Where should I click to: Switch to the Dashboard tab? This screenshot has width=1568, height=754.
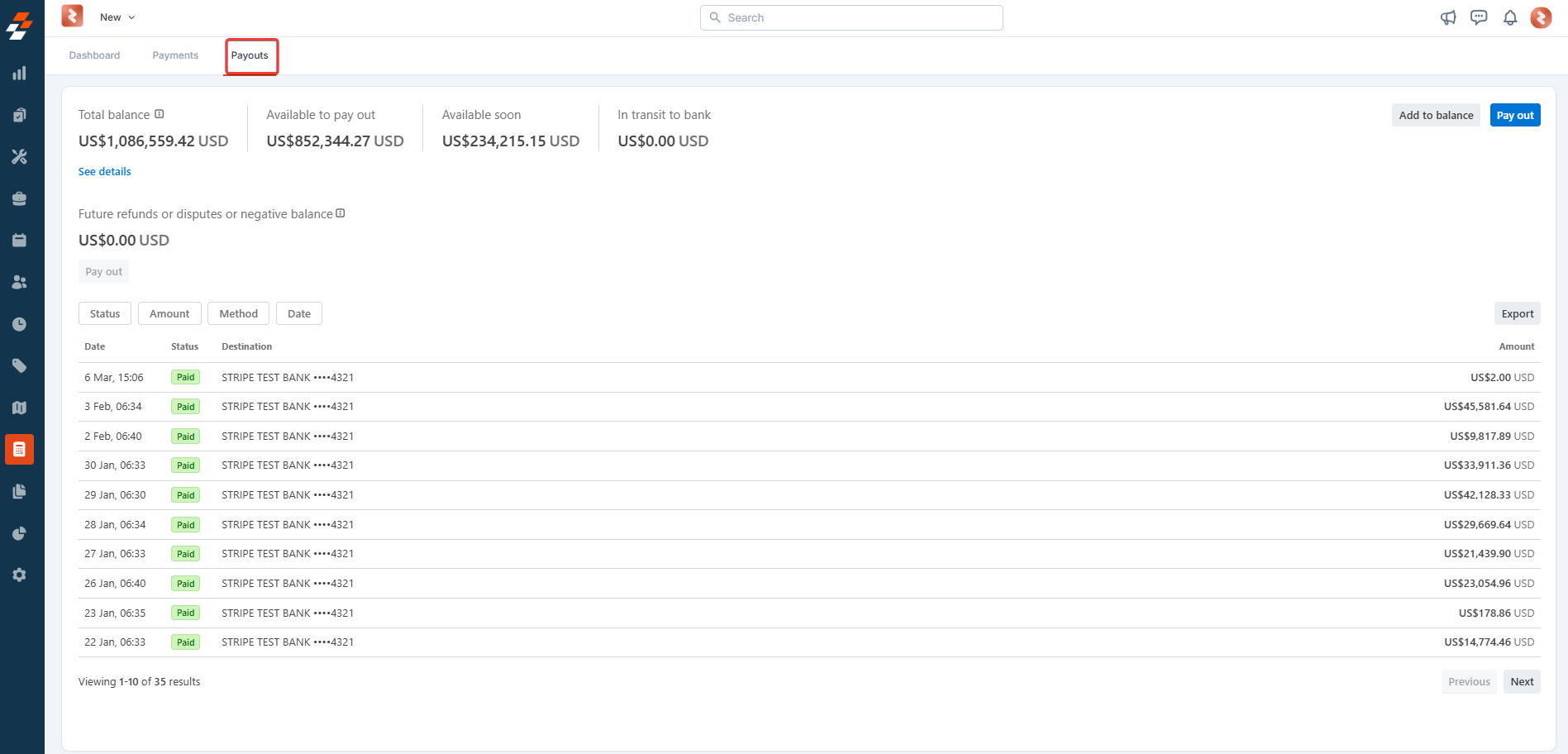click(94, 55)
